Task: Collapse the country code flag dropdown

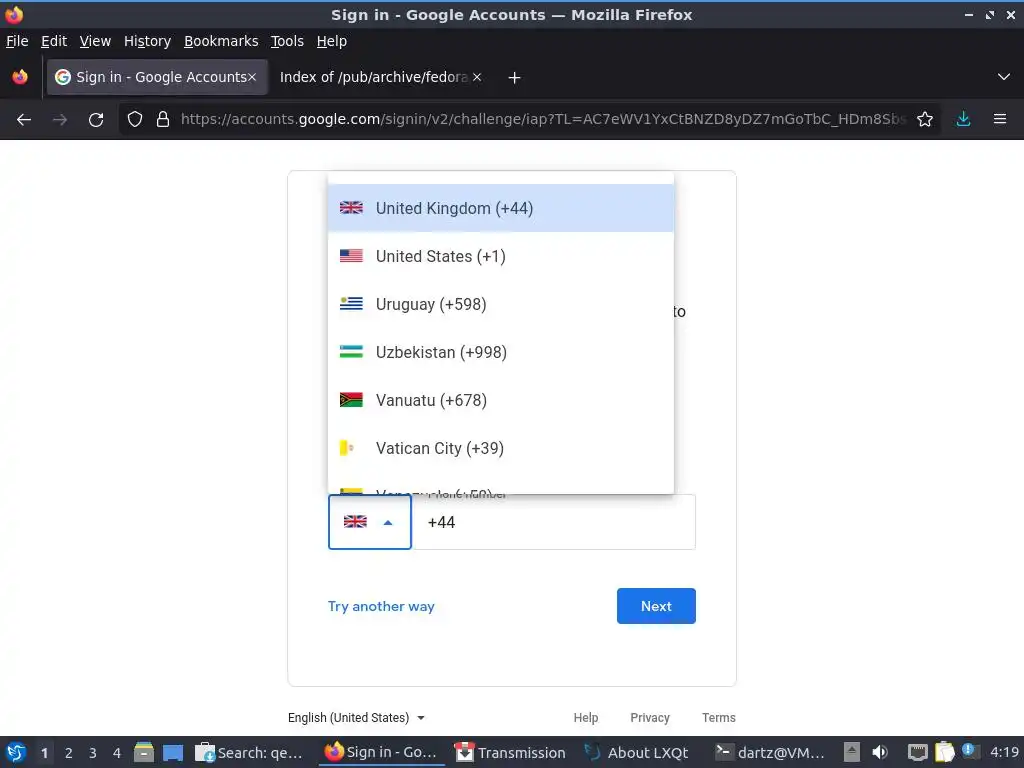Action: coord(370,522)
